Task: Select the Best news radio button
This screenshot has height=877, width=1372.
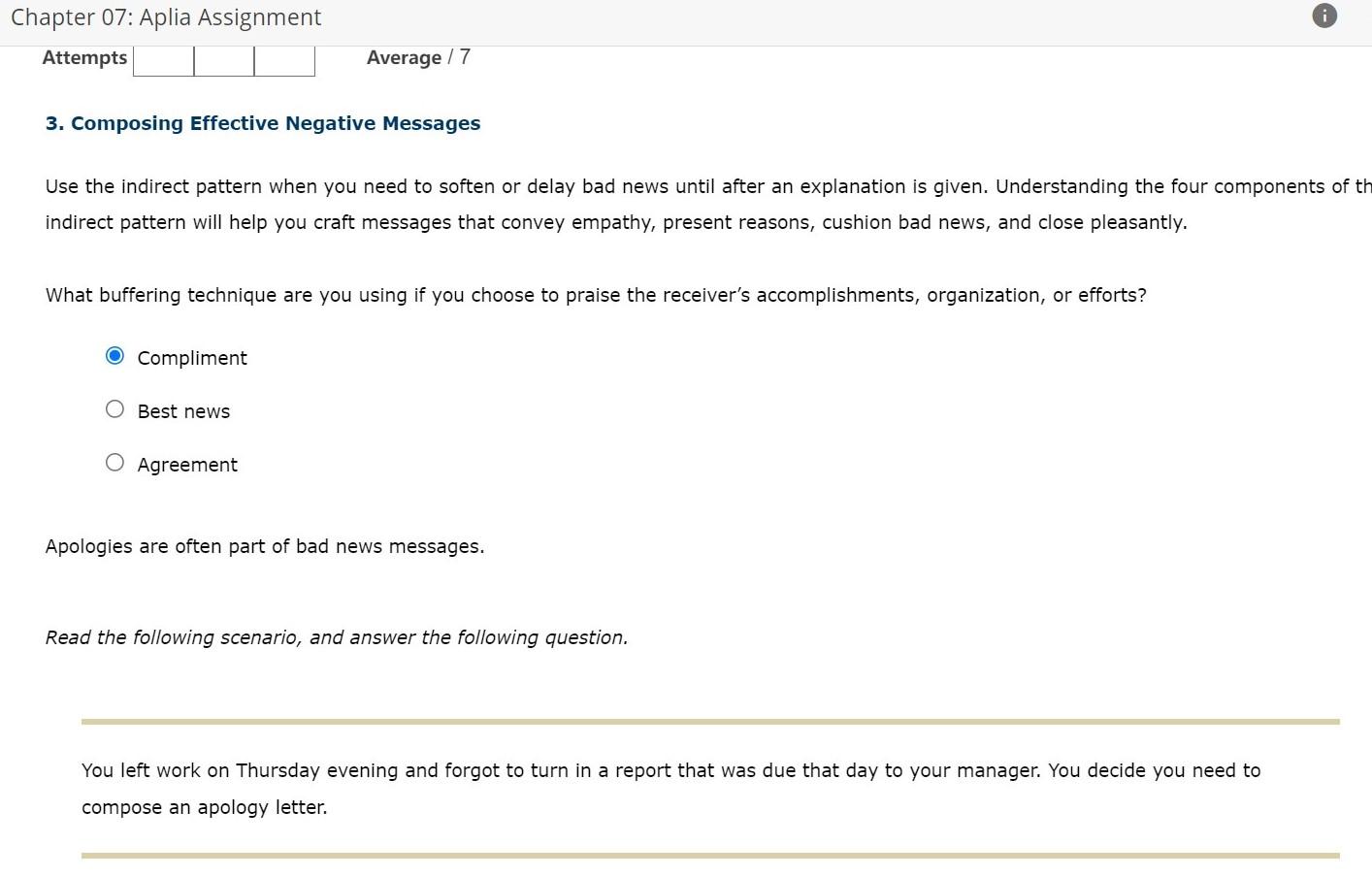Action: pos(114,408)
